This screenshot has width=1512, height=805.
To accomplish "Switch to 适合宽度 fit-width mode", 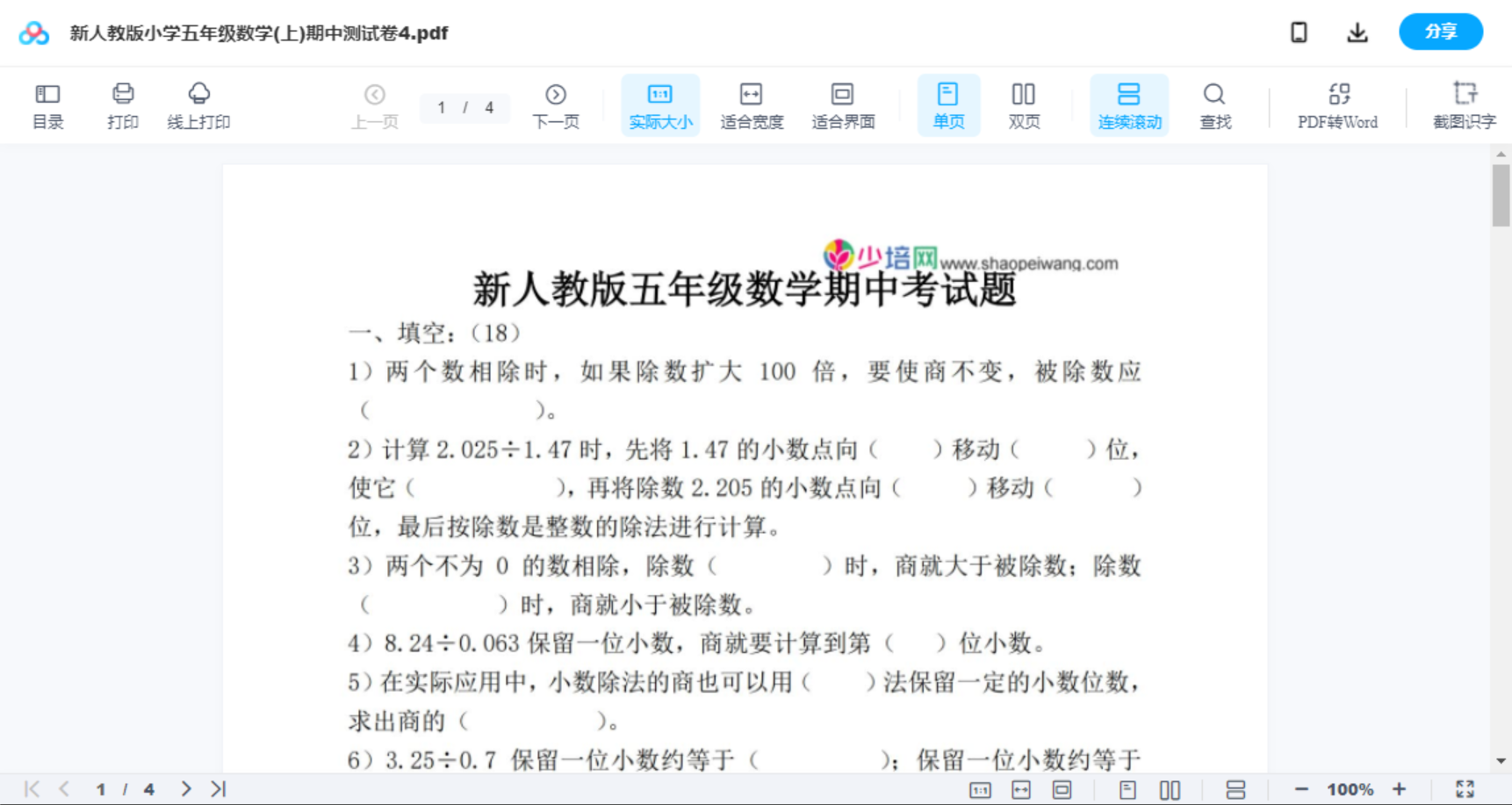I will click(751, 104).
